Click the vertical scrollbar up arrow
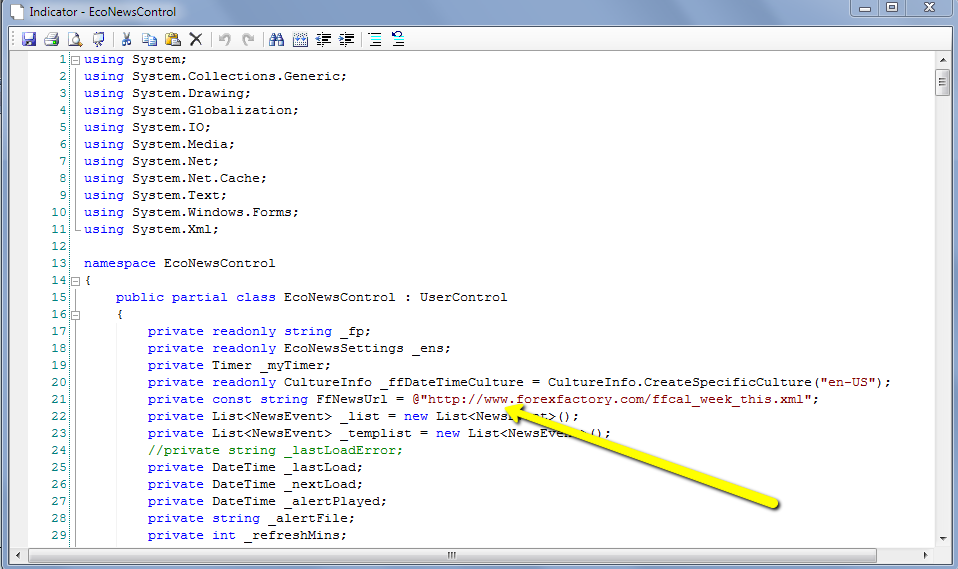The height and width of the screenshot is (569, 958). [943, 61]
